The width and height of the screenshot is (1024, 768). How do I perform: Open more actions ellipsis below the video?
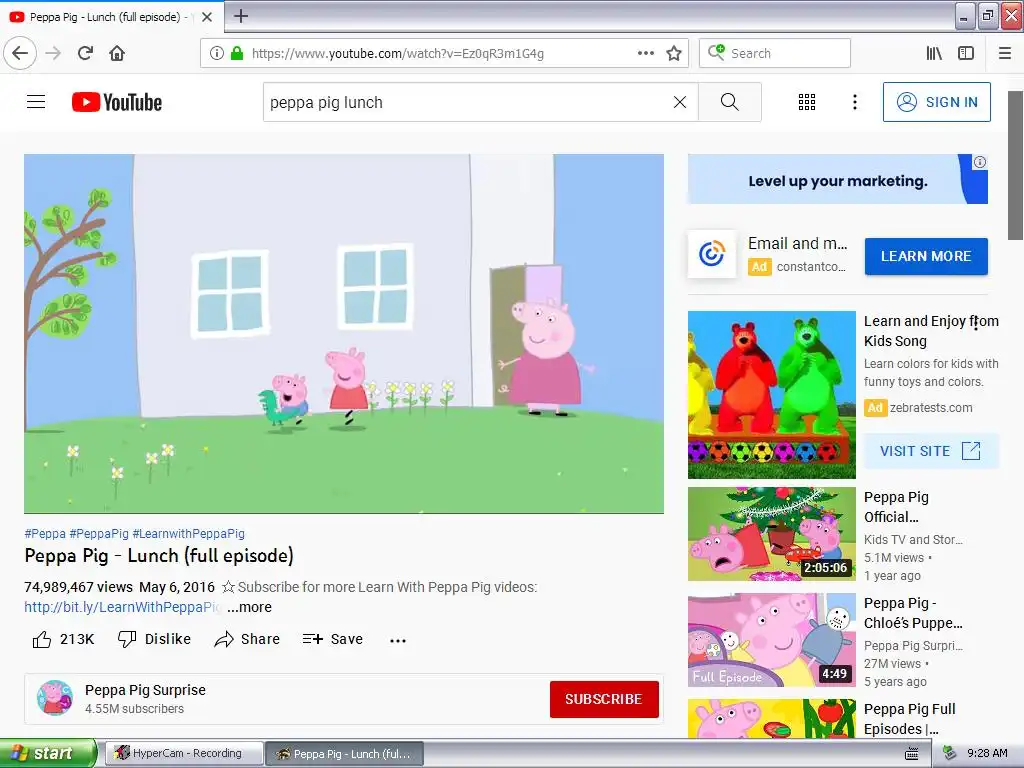[x=398, y=641]
